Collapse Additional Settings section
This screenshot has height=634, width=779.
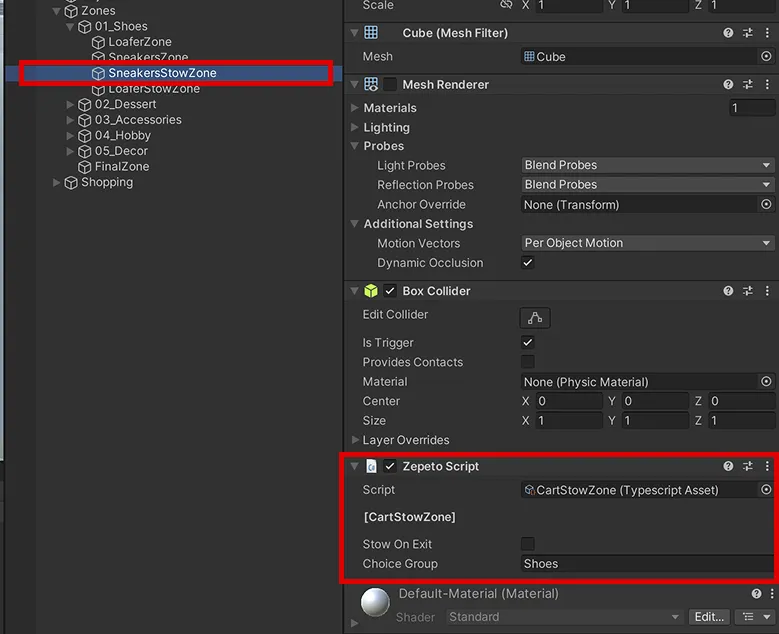[x=355, y=224]
